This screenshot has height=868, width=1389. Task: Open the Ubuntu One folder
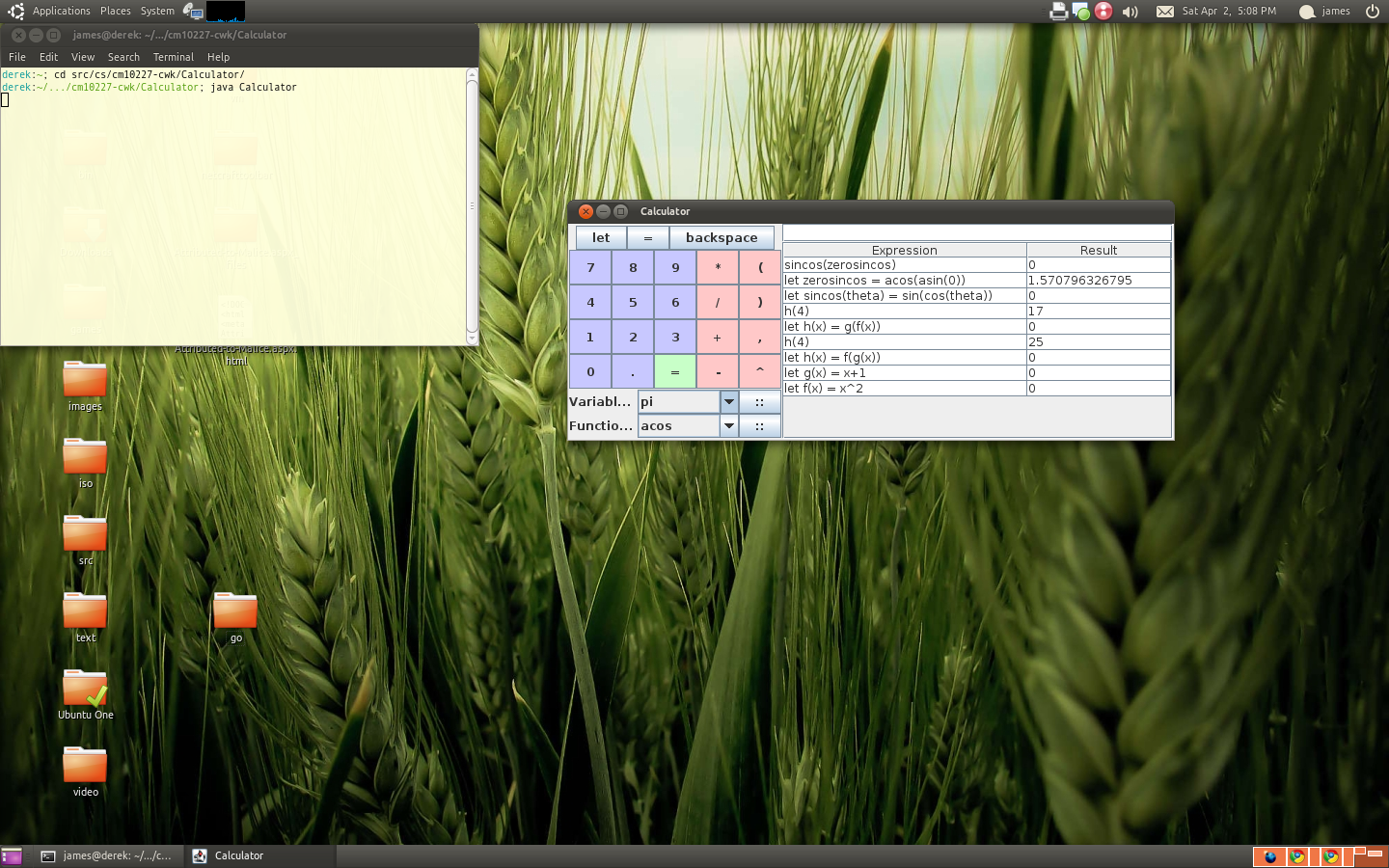tap(85, 690)
